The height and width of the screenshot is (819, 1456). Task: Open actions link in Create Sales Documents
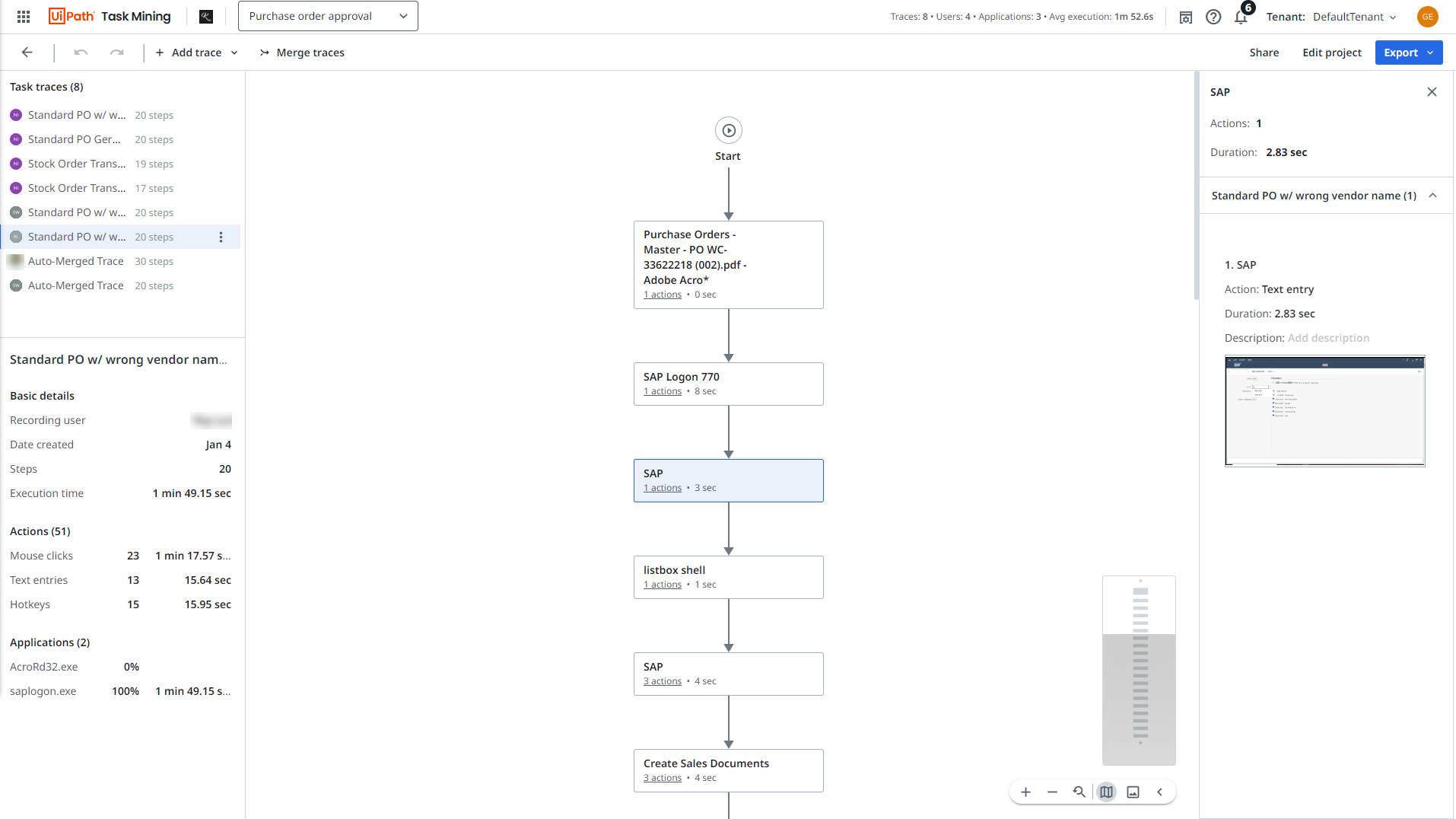tap(663, 778)
